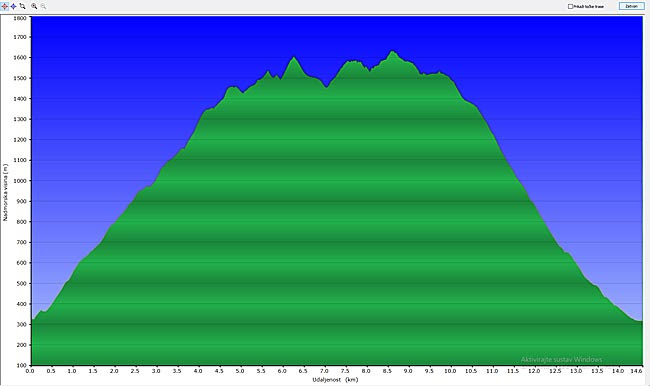Click the 1500 value on elevation axis
This screenshot has height=386, width=650.
click(20, 78)
